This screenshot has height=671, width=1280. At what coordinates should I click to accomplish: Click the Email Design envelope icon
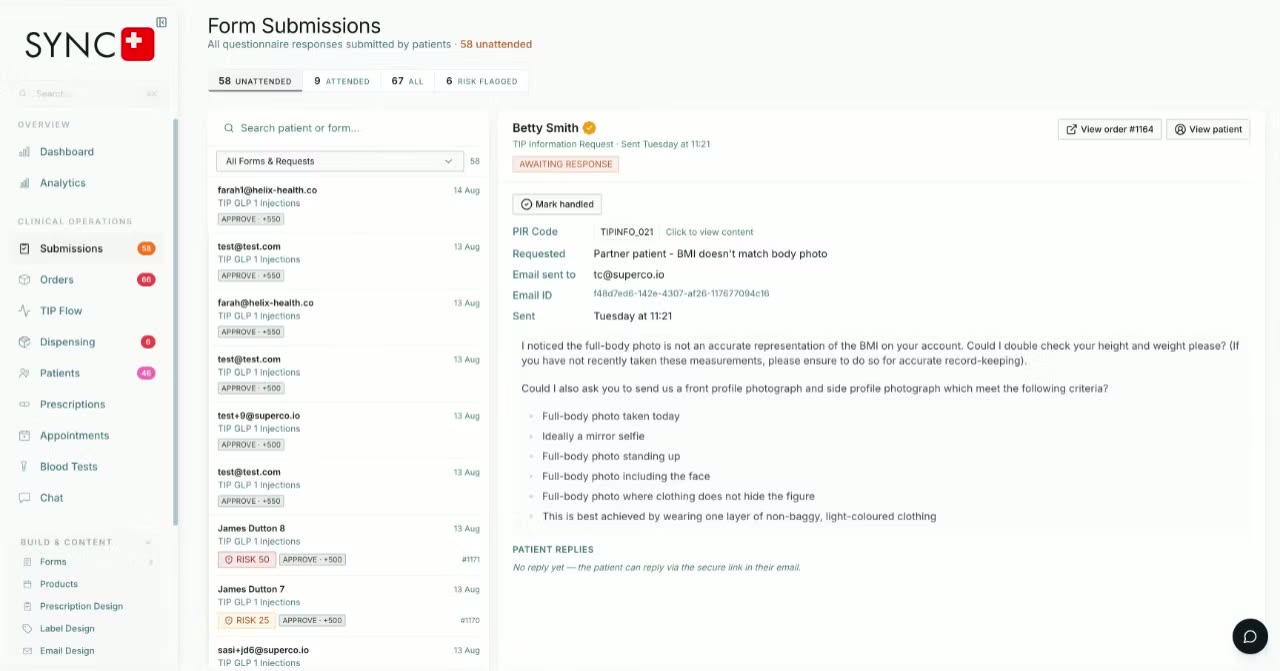pos(28,651)
